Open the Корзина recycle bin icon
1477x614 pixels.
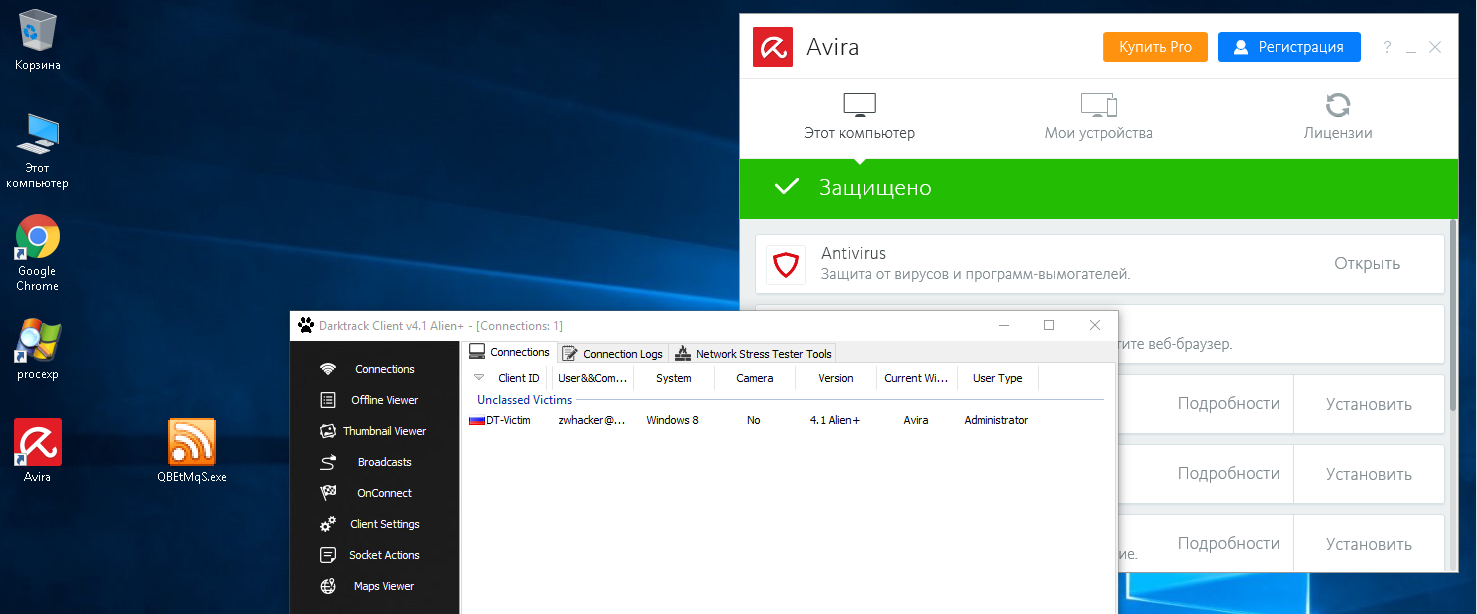37,42
